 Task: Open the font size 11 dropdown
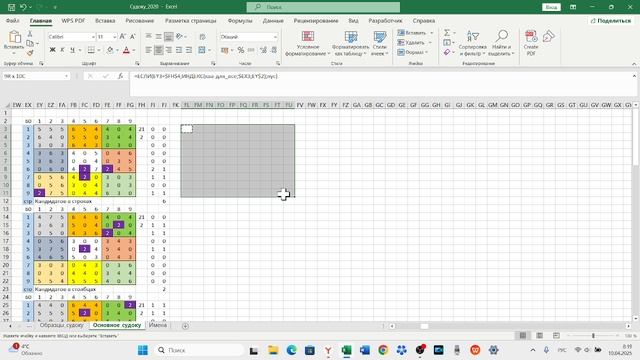click(x=115, y=37)
